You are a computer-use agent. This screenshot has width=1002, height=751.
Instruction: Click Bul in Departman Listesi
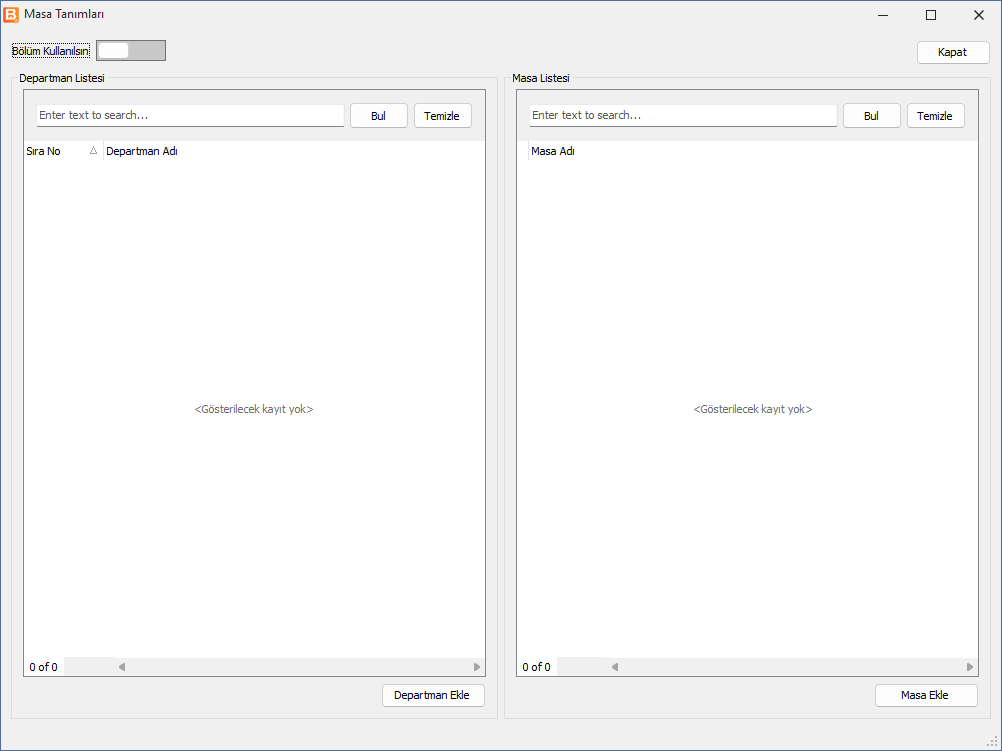(378, 116)
